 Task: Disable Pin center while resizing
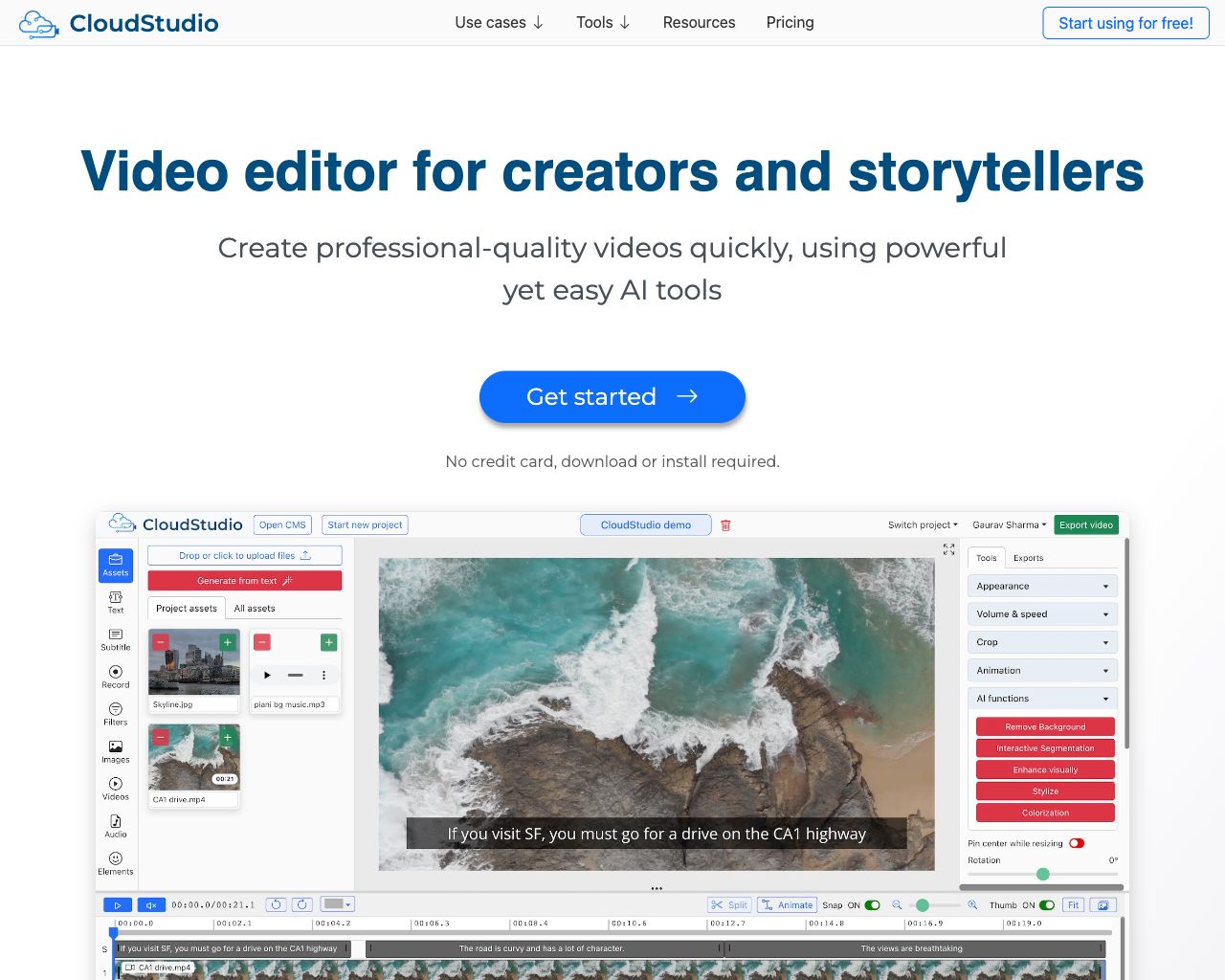point(1077,843)
